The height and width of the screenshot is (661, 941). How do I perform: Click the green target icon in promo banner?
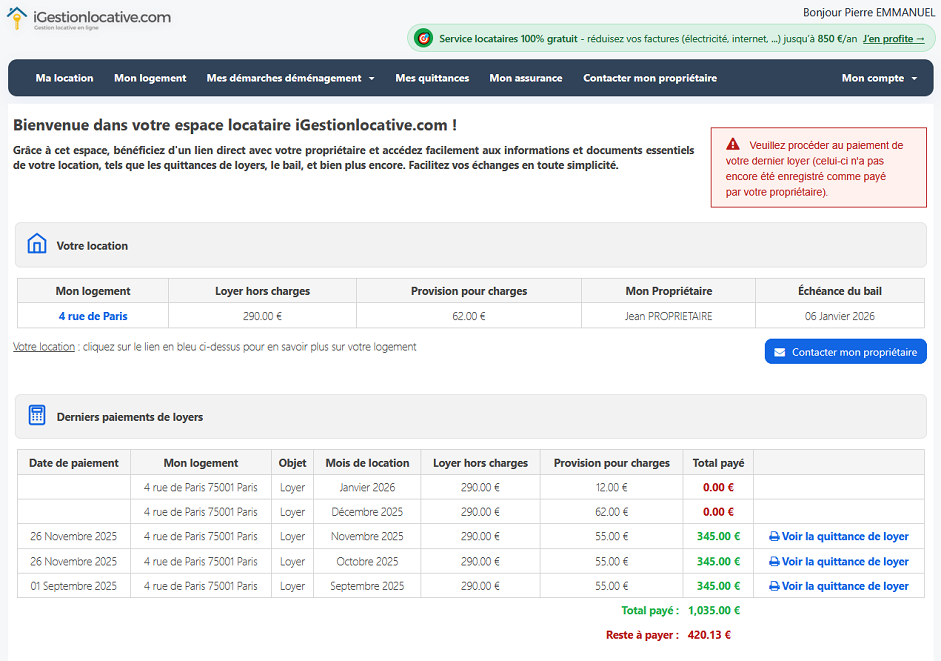click(x=424, y=38)
